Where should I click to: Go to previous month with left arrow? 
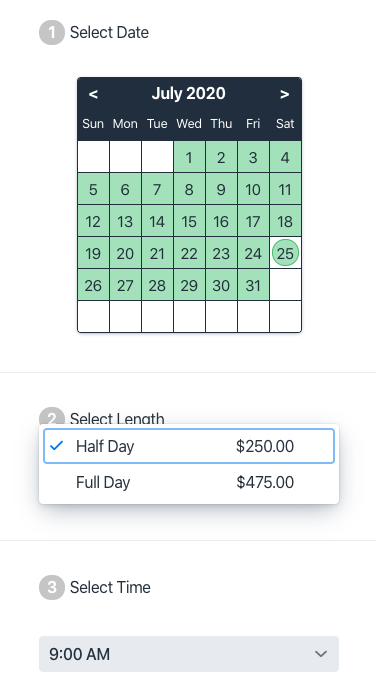coord(93,94)
